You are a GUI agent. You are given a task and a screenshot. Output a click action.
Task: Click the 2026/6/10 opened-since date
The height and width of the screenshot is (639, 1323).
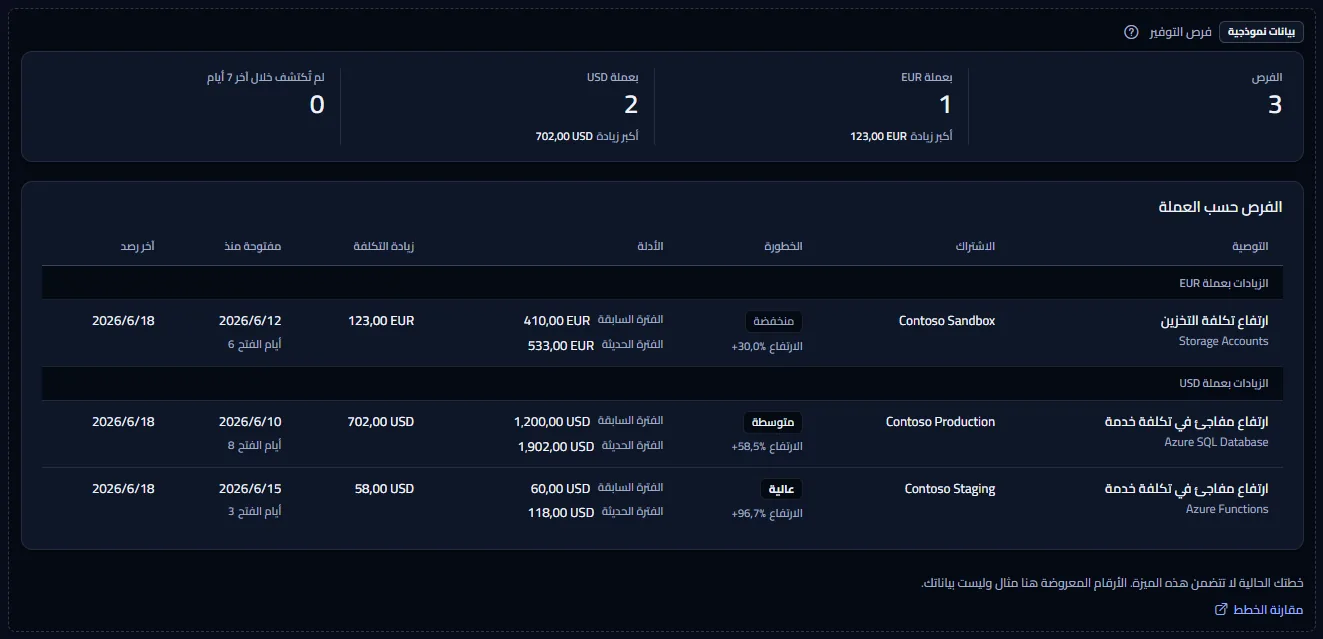(250, 422)
